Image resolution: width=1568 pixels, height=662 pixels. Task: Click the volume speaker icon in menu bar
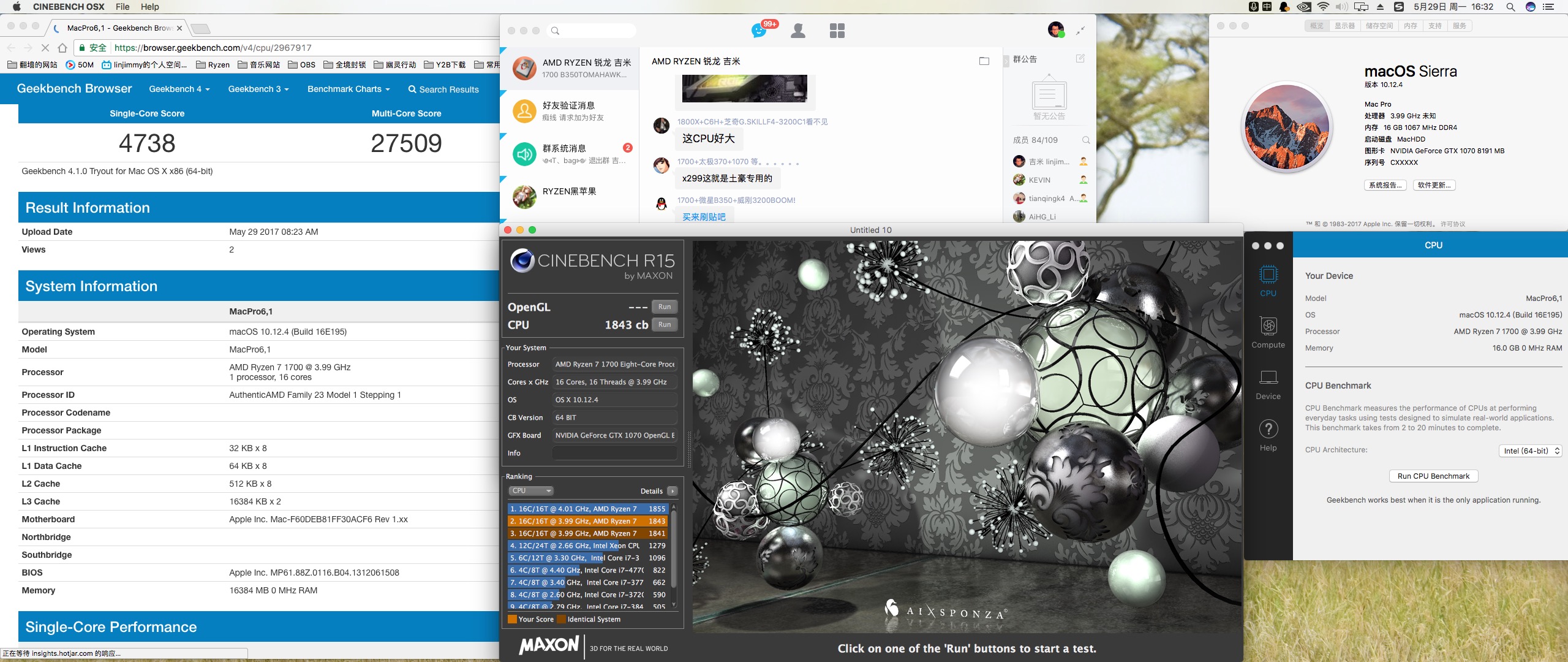[1341, 7]
